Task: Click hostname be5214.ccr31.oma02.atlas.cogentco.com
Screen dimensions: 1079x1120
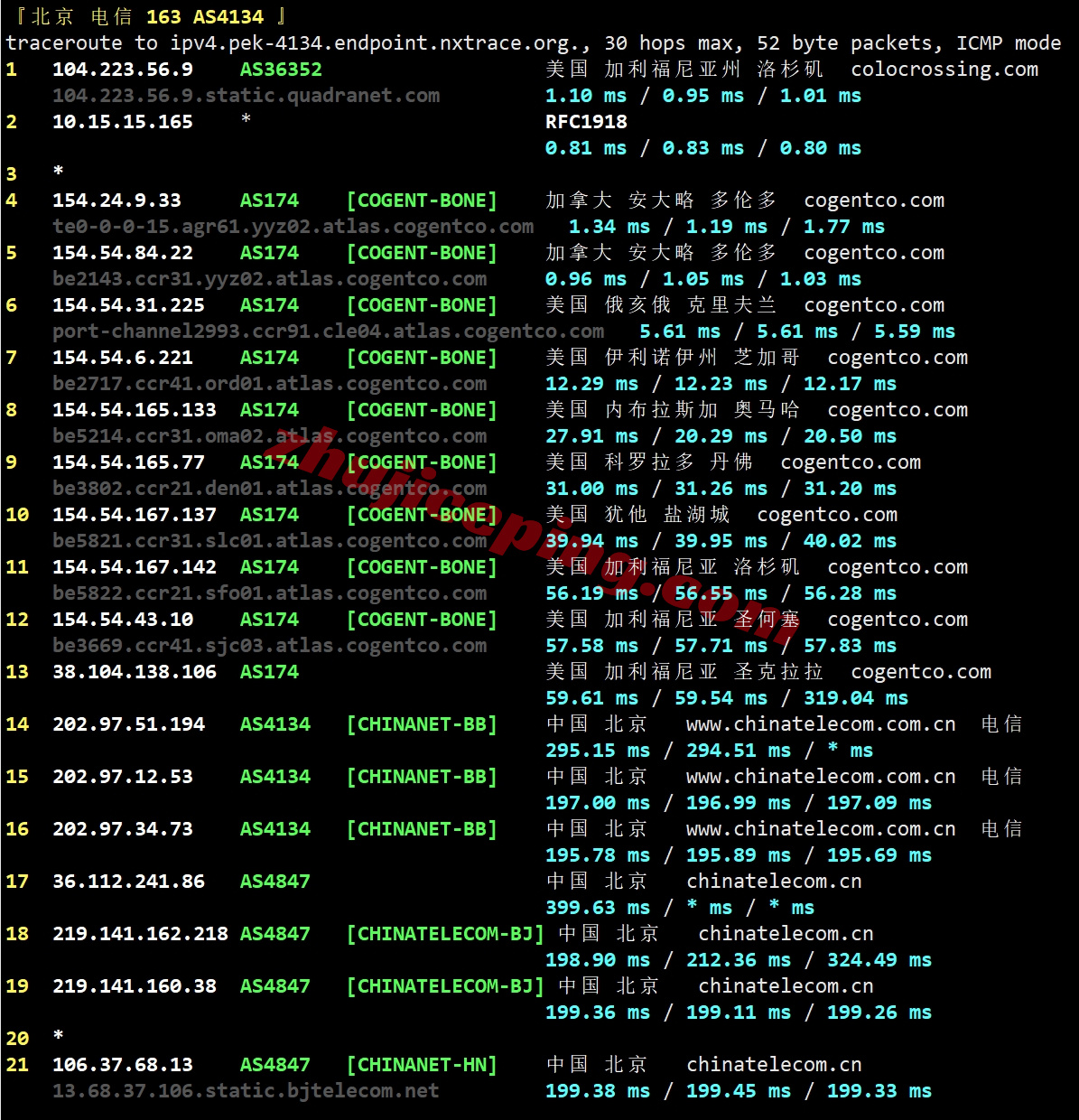Action: (x=270, y=436)
